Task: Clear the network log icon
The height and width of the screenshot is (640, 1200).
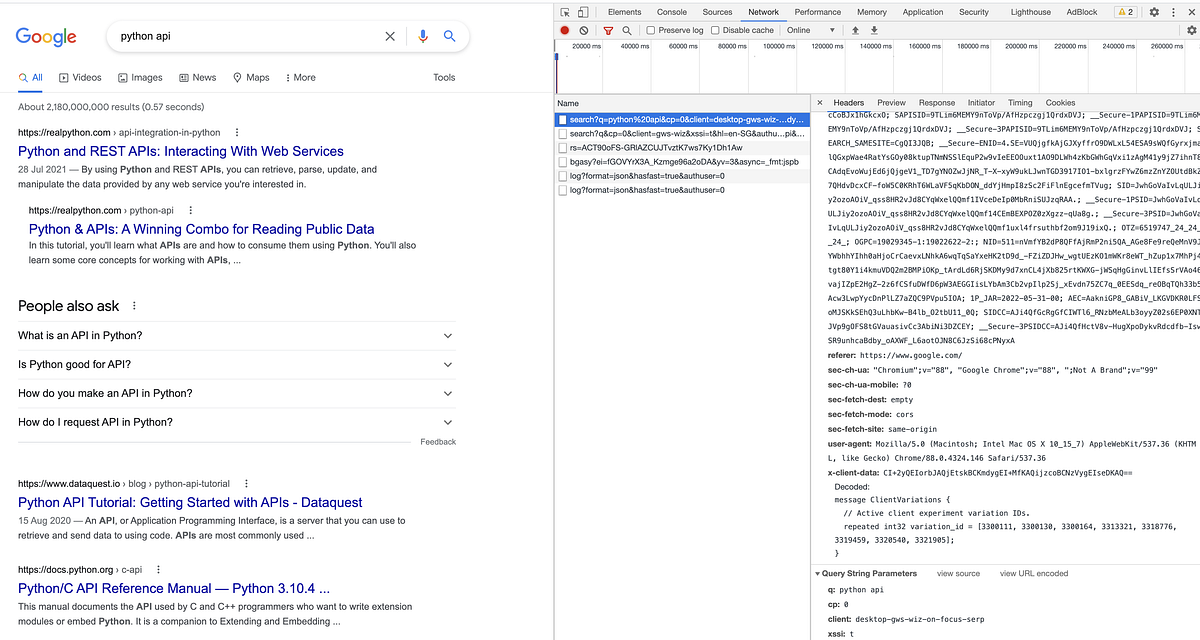Action: pyautogui.click(x=584, y=30)
